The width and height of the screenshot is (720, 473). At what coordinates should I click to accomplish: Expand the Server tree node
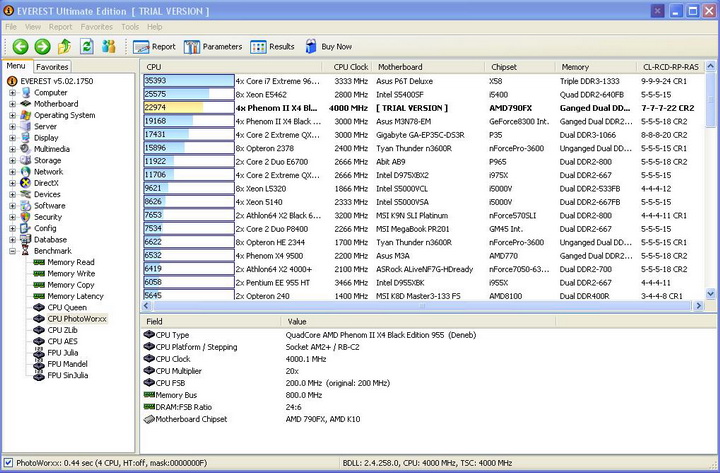[x=12, y=126]
